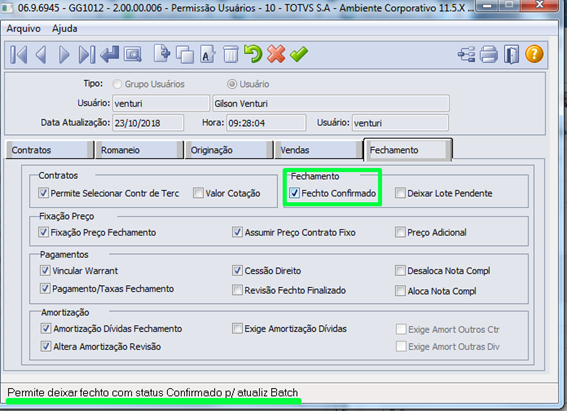The width and height of the screenshot is (567, 411).
Task: Toggle Amortização Dívidas Fechamento checkbox
Action: 46,329
